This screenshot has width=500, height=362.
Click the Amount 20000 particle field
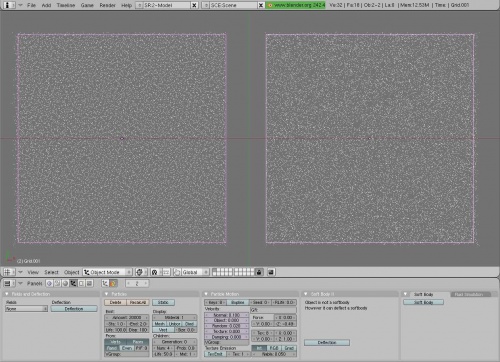click(127, 318)
